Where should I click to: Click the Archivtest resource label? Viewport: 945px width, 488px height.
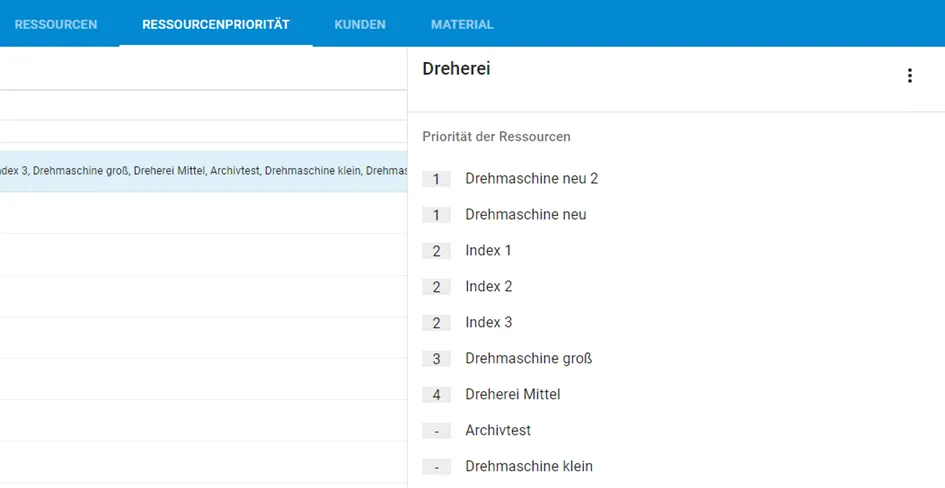[498, 430]
